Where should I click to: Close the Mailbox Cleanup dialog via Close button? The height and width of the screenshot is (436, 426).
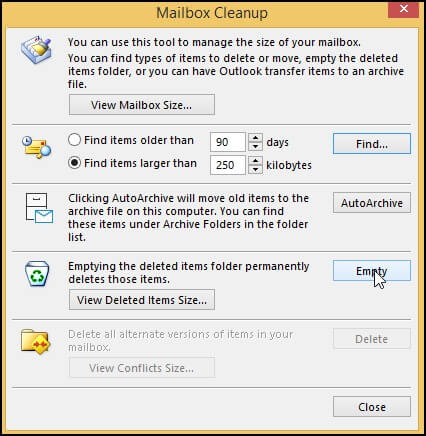coord(372,407)
